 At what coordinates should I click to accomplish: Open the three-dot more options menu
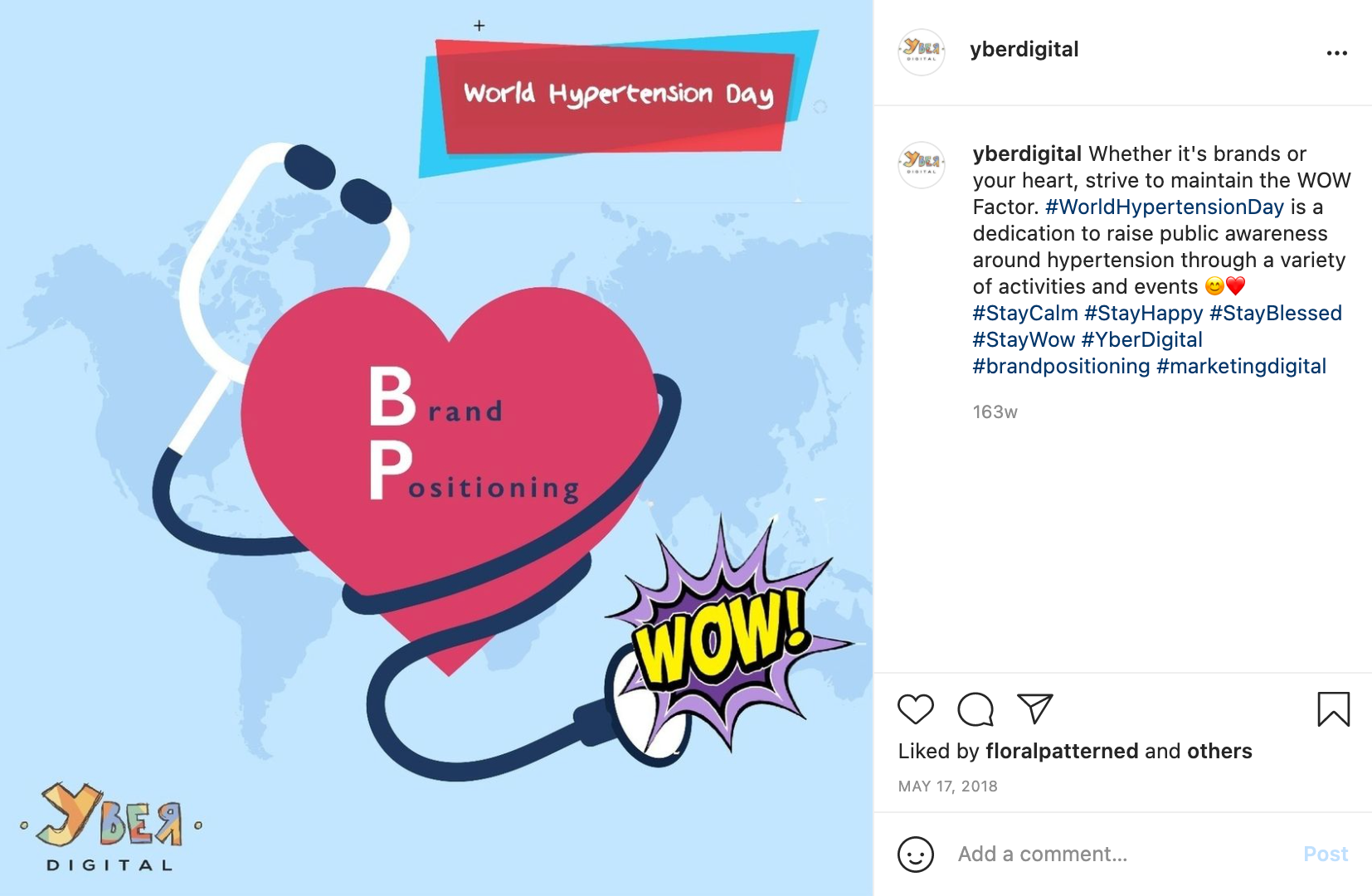pyautogui.click(x=1337, y=52)
